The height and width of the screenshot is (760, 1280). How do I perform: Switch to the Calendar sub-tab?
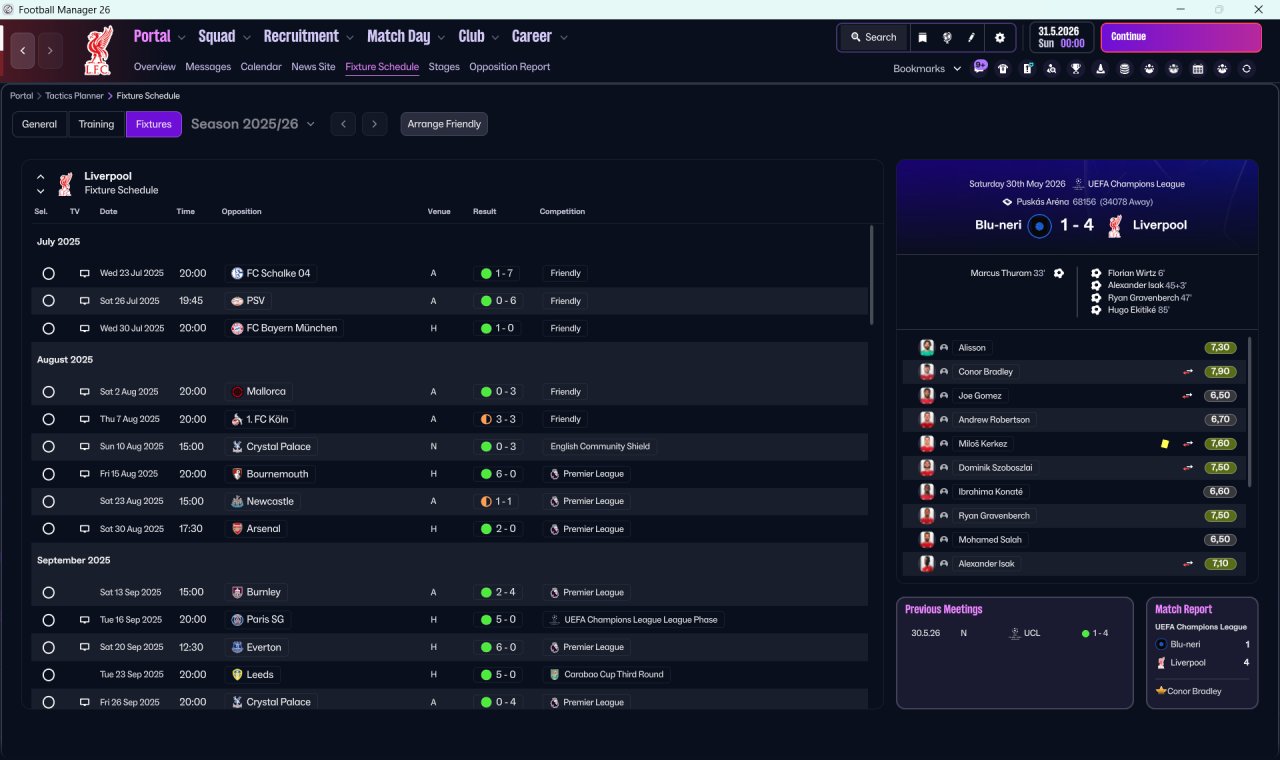261,67
